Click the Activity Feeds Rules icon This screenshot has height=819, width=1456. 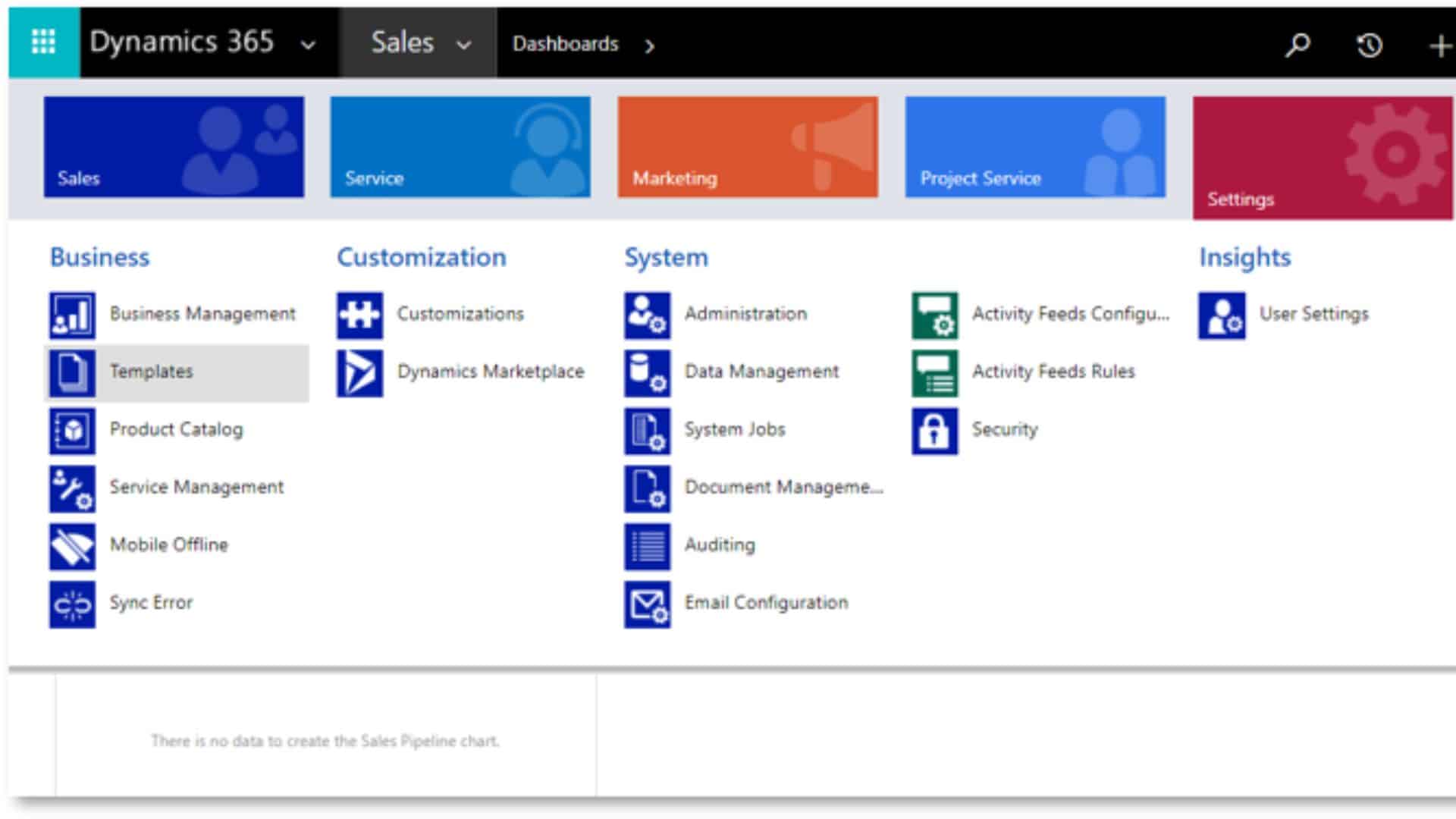[x=934, y=372]
